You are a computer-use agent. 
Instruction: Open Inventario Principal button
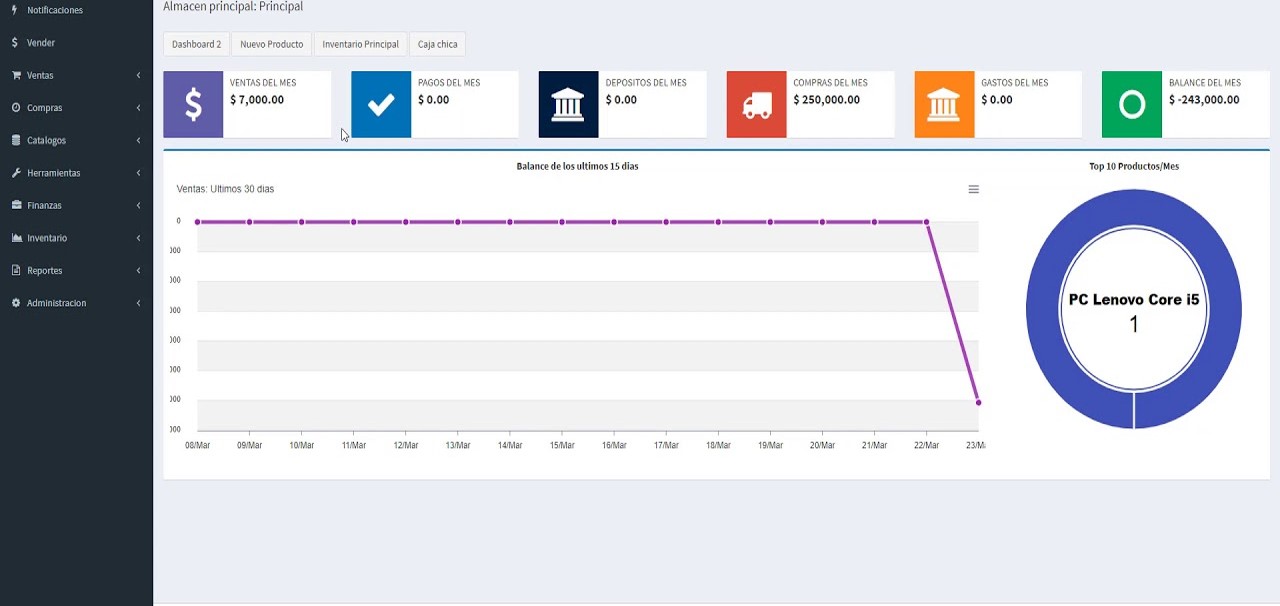pyautogui.click(x=360, y=44)
